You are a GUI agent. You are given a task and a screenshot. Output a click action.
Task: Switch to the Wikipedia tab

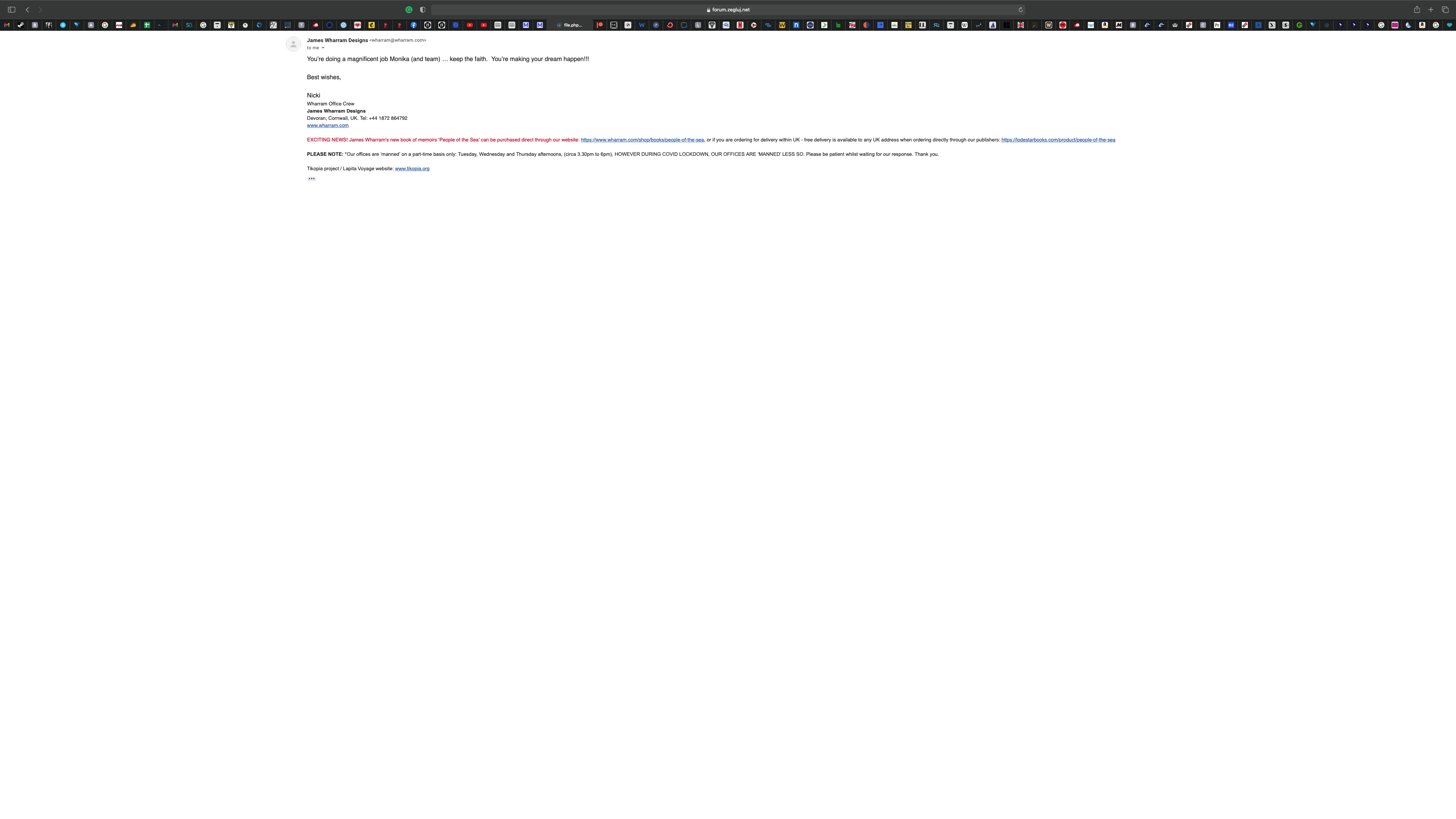964,25
